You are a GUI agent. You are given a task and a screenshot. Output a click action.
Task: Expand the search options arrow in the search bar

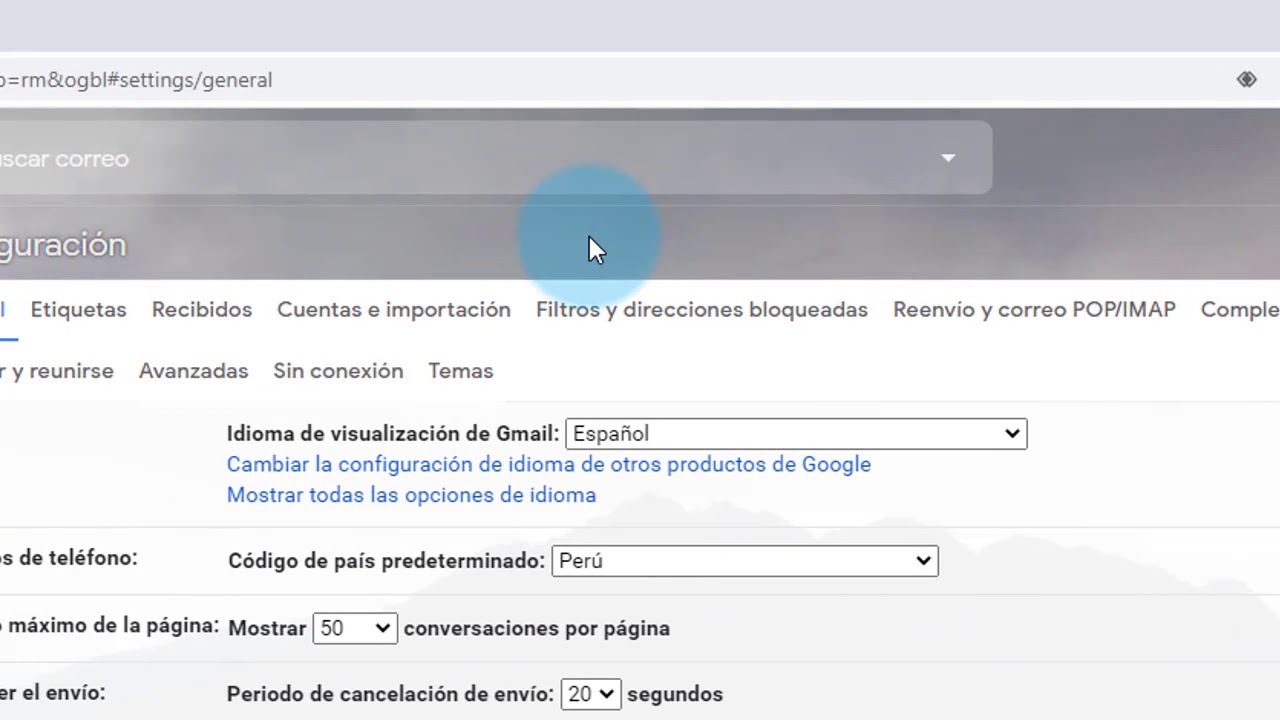point(947,158)
